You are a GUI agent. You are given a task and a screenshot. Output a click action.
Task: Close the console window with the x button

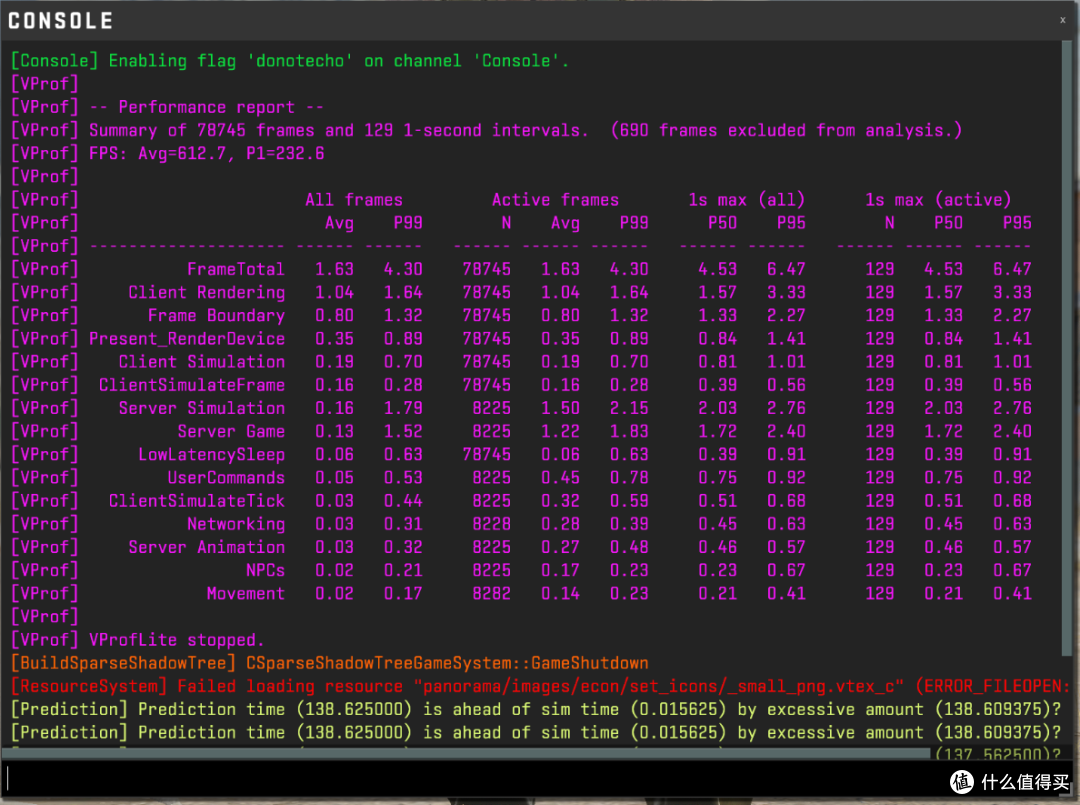pos(1062,20)
